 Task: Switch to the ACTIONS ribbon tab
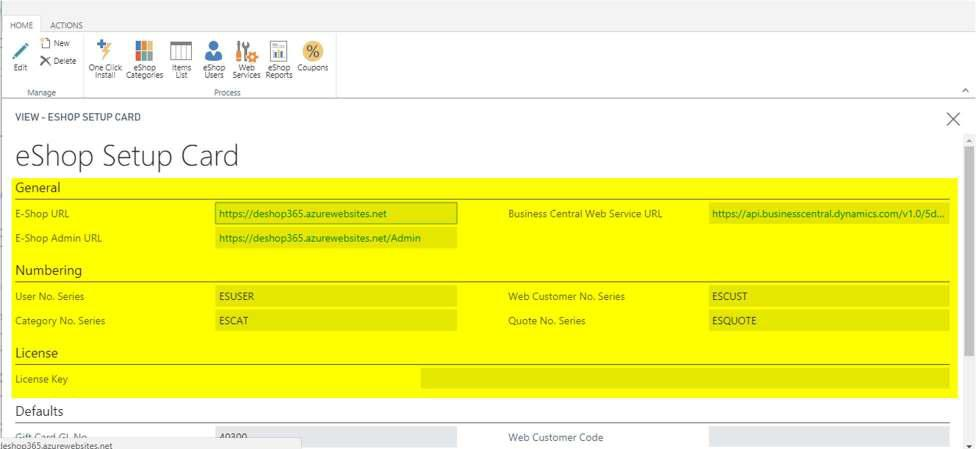[66, 25]
